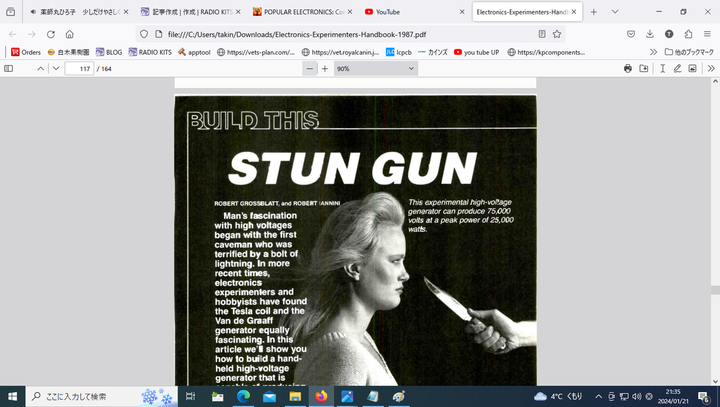Mute the audio-playing tab speaker icon

(x=33, y=12)
